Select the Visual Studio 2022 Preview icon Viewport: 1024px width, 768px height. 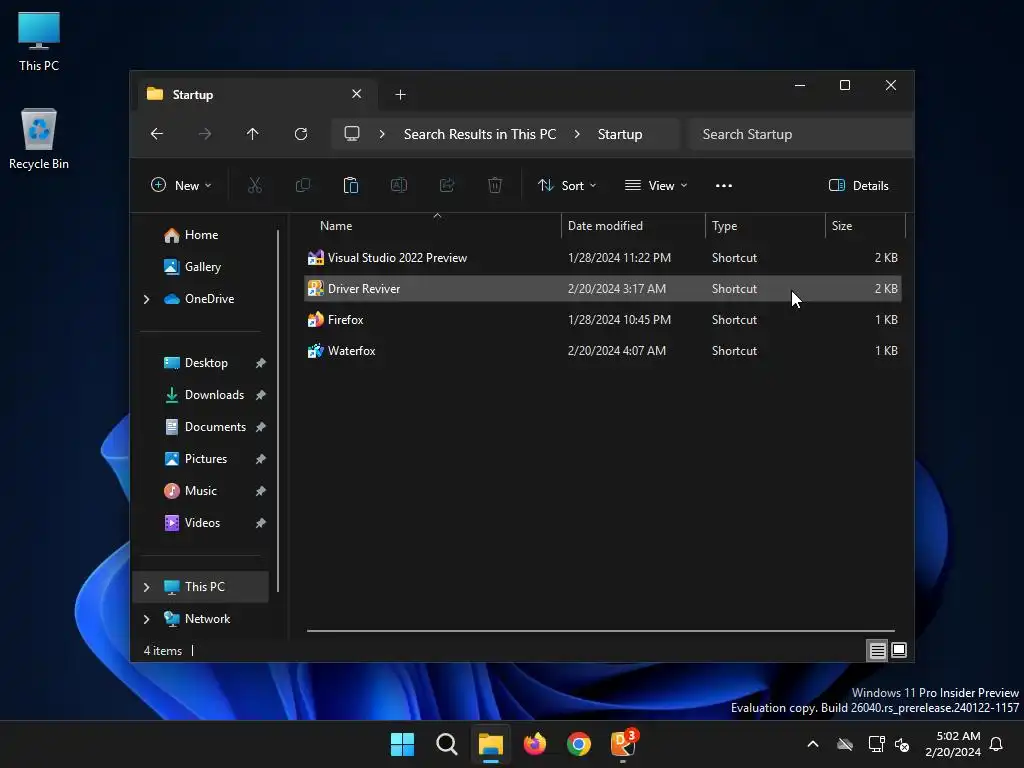pyautogui.click(x=315, y=257)
